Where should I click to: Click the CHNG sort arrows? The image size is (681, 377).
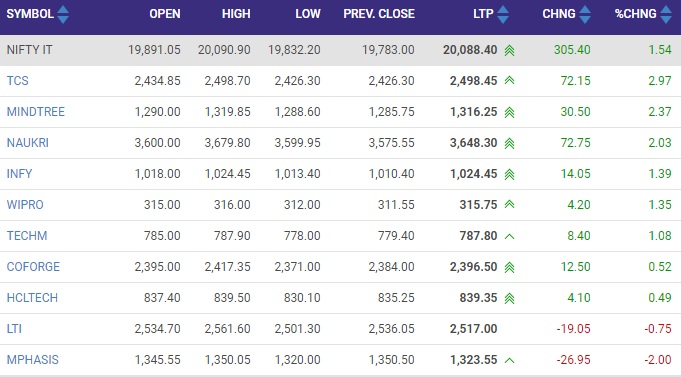pyautogui.click(x=585, y=14)
